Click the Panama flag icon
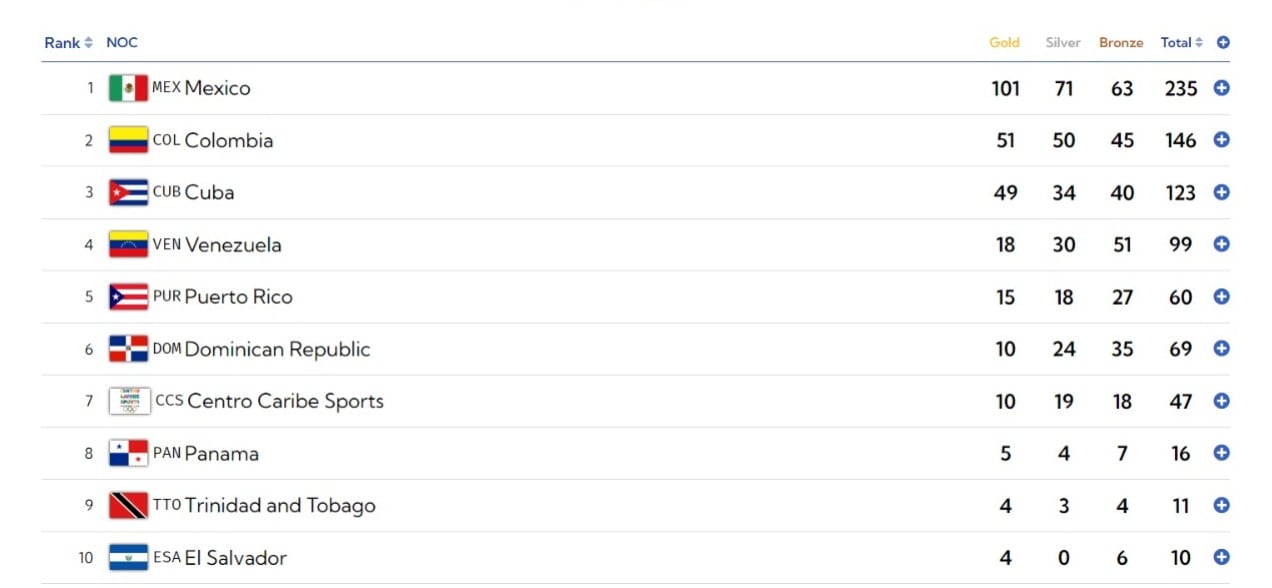1272x588 pixels. 128,453
